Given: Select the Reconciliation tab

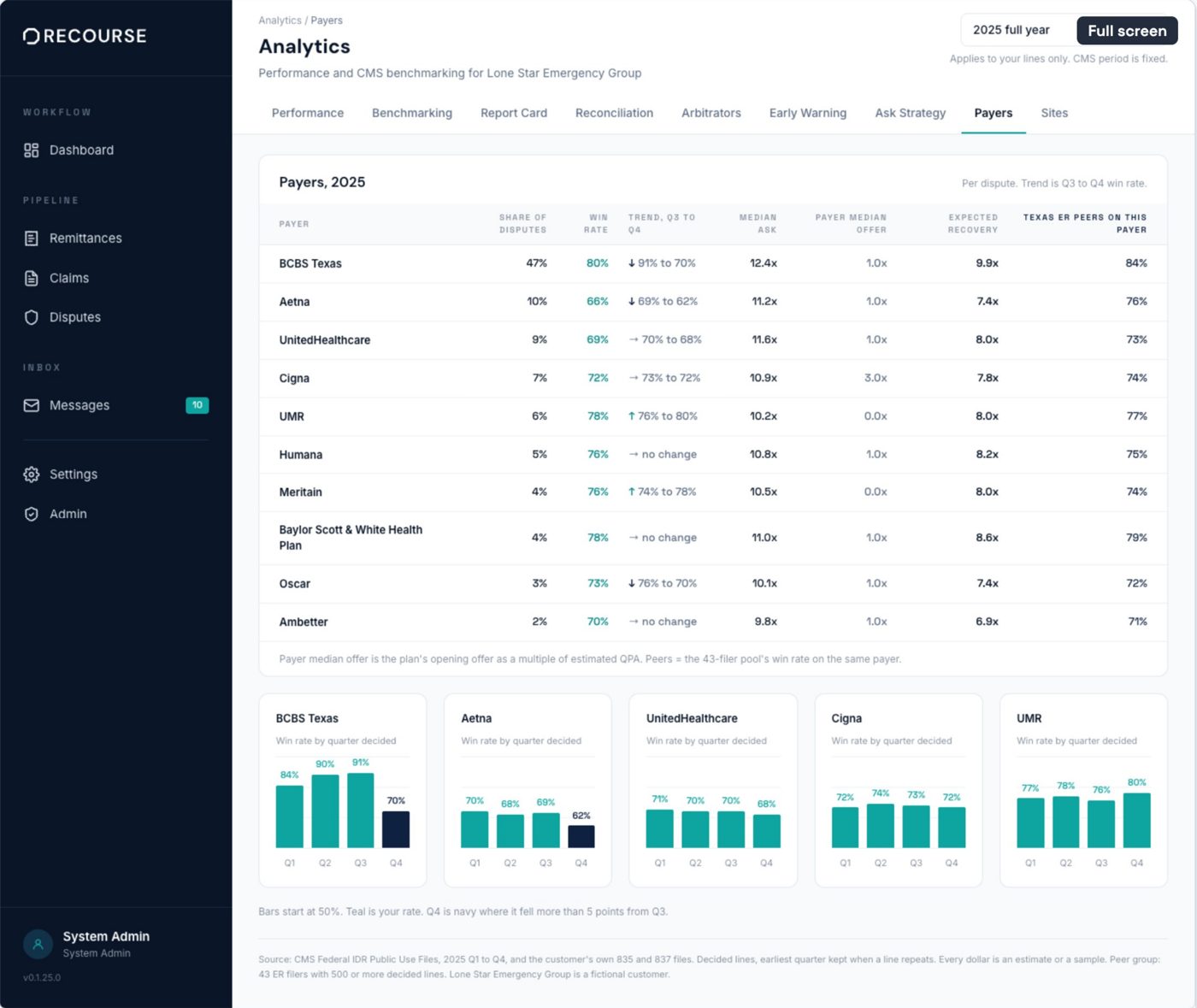Looking at the screenshot, I should tap(614, 113).
